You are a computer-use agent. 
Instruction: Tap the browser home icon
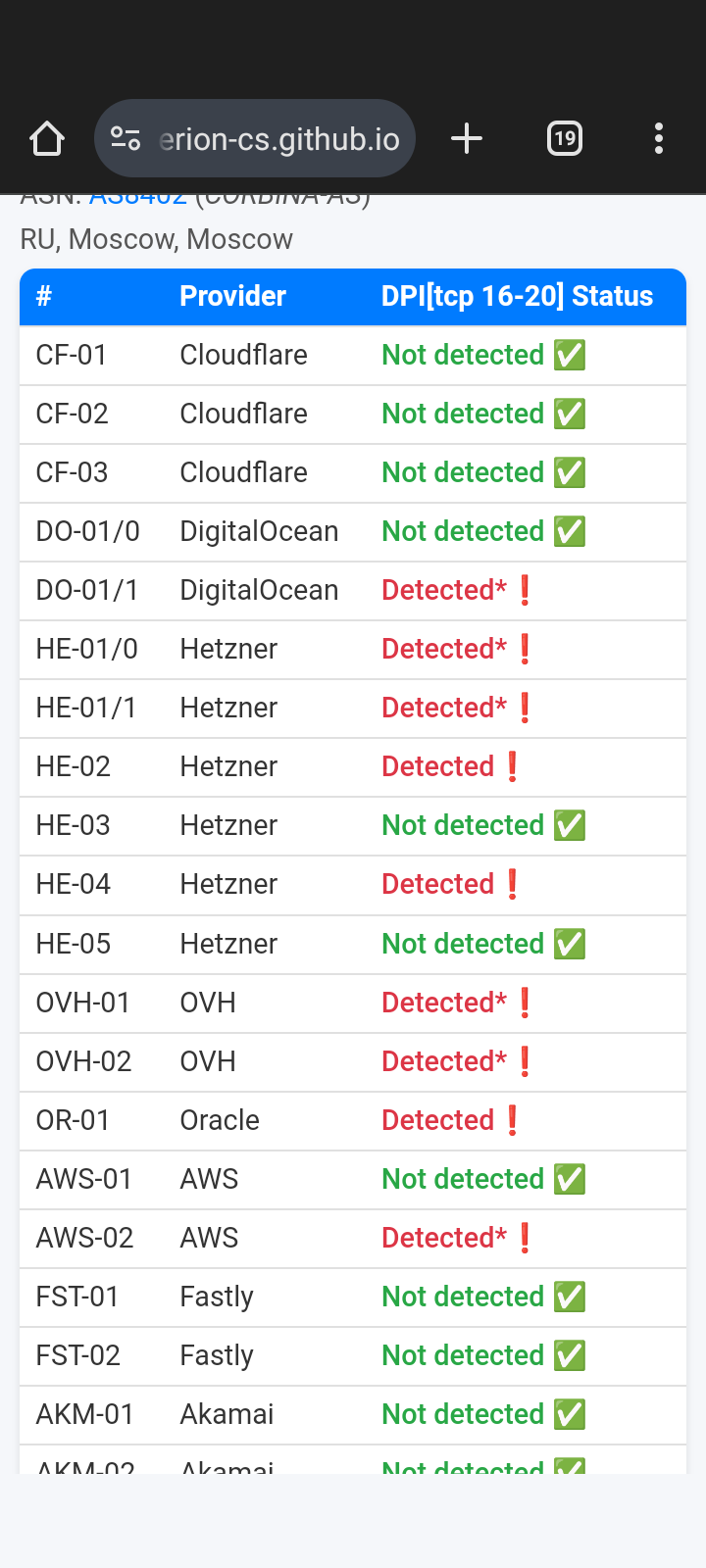coord(47,139)
